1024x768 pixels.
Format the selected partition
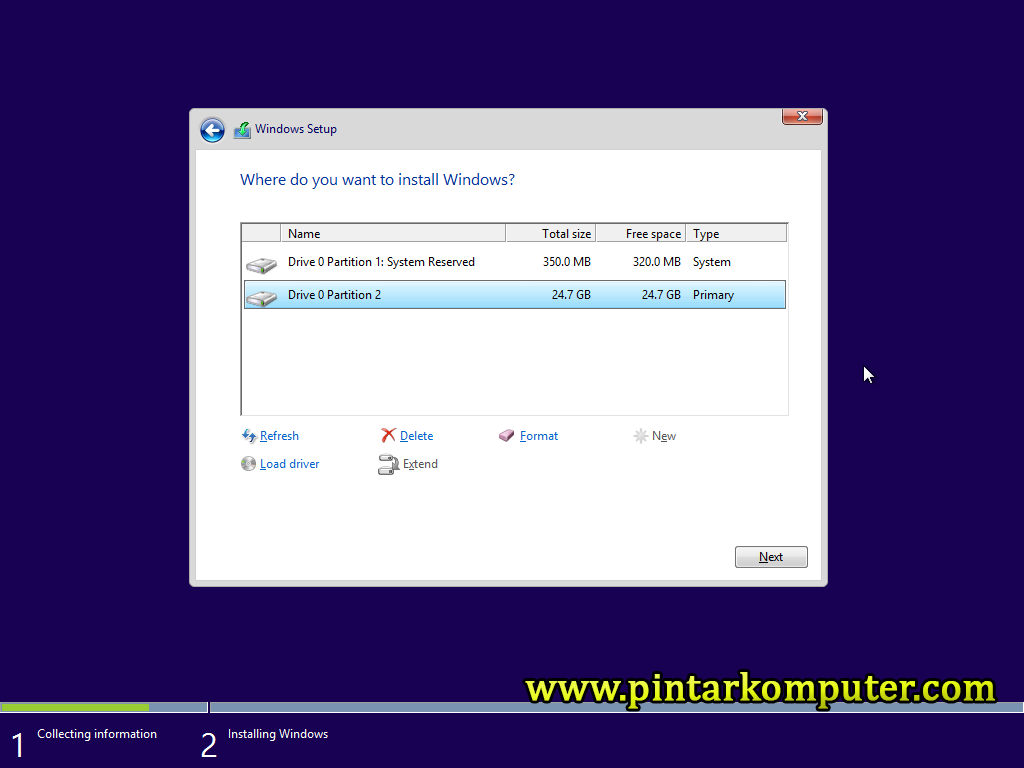pyautogui.click(x=539, y=436)
